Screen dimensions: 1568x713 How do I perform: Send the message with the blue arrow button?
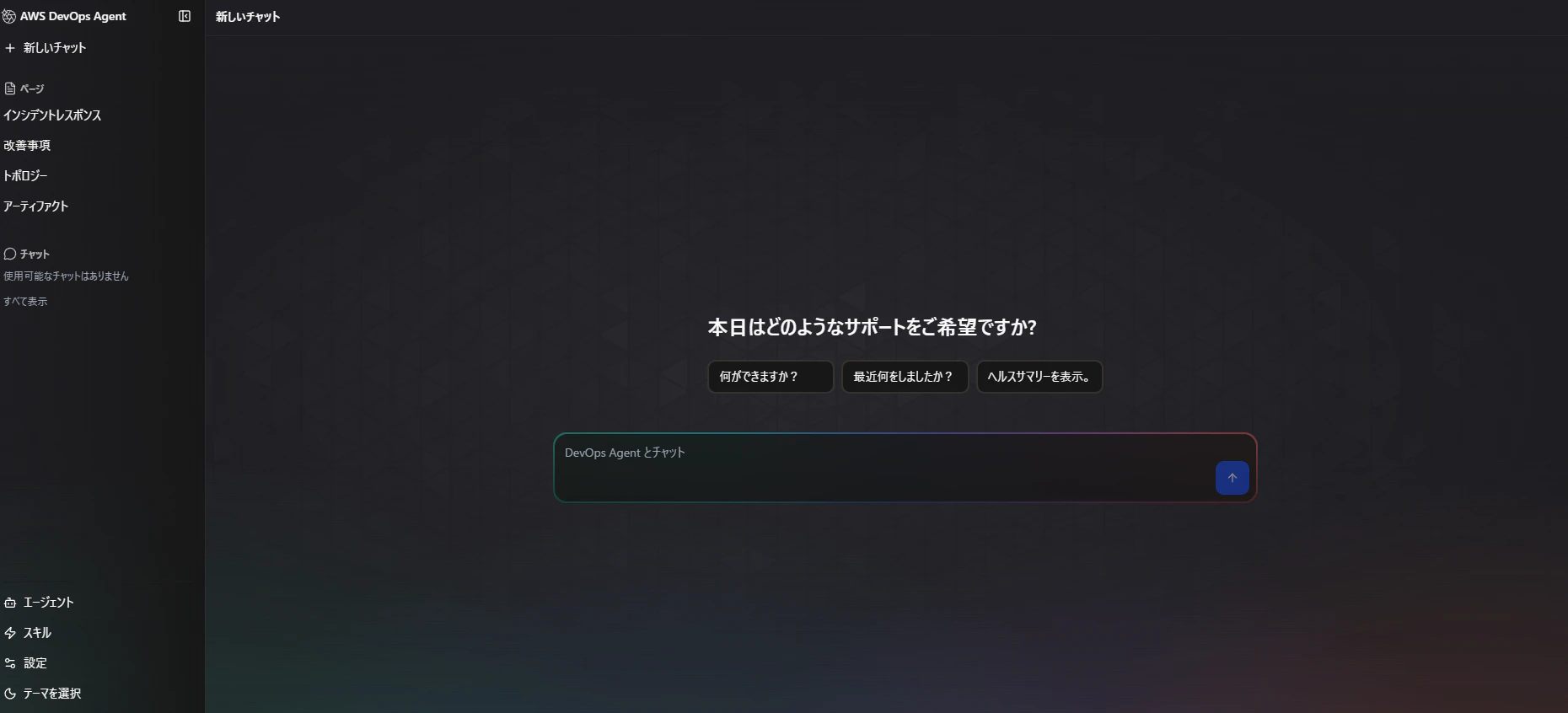tap(1232, 478)
